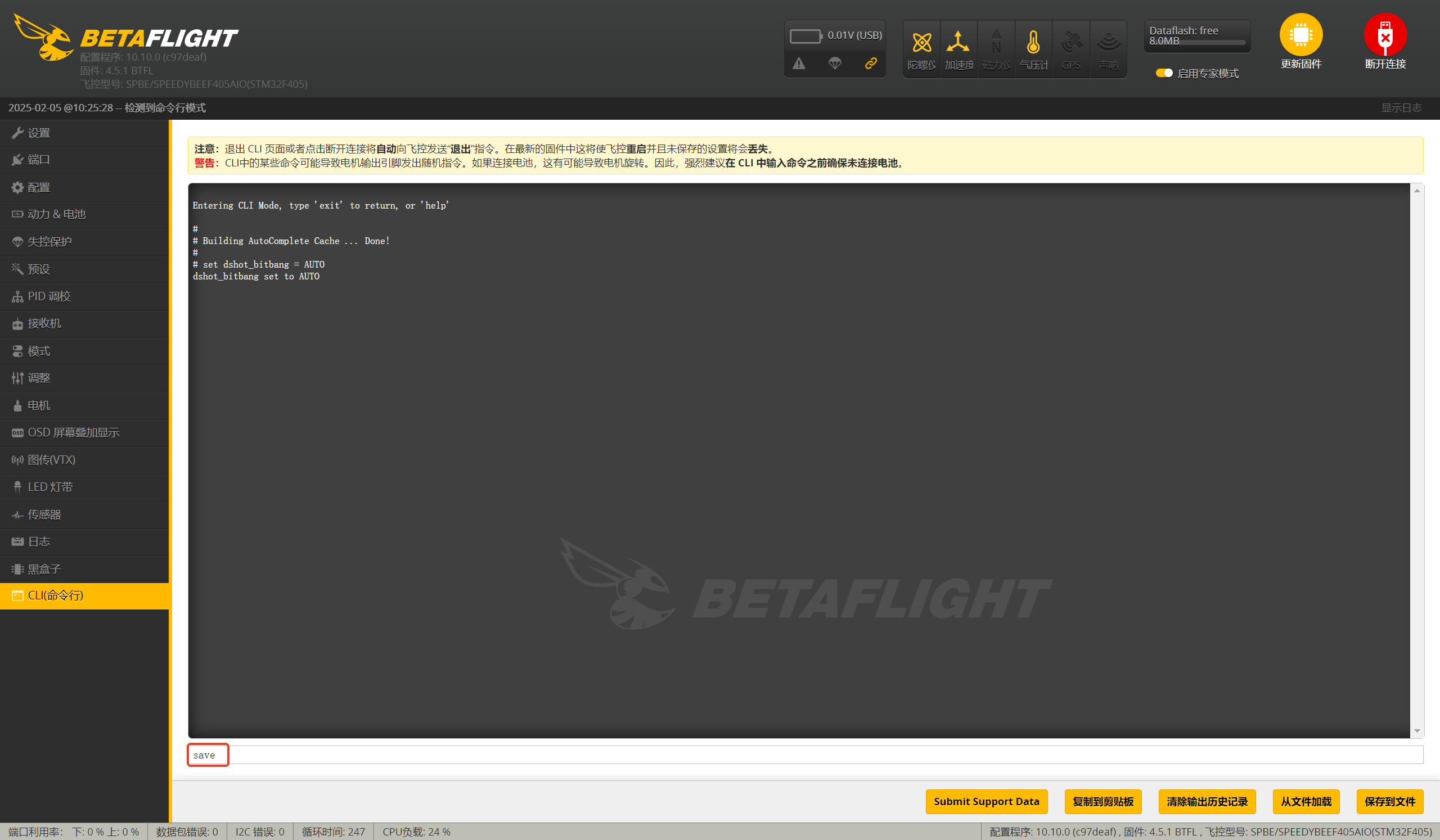Open the 设置 setup tab
The image size is (1440, 840).
(84, 133)
